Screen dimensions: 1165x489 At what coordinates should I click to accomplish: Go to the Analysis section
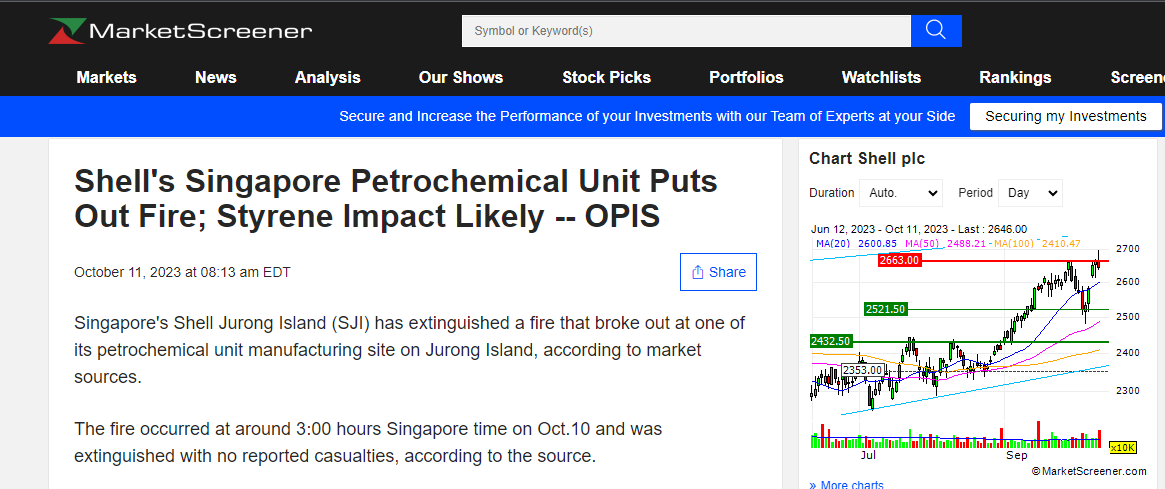point(327,77)
